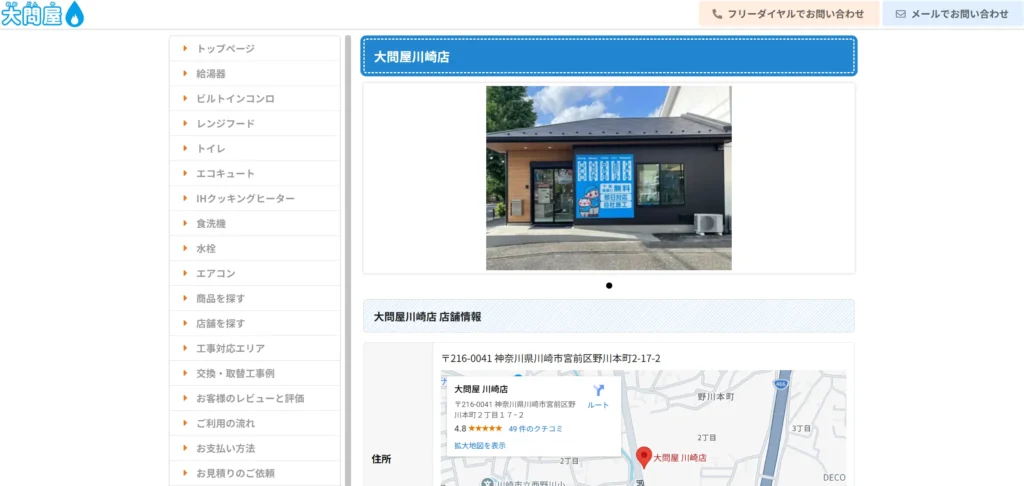The image size is (1024, 486).
Task: Click the arrow icon beside トップページ
Action: click(x=185, y=48)
